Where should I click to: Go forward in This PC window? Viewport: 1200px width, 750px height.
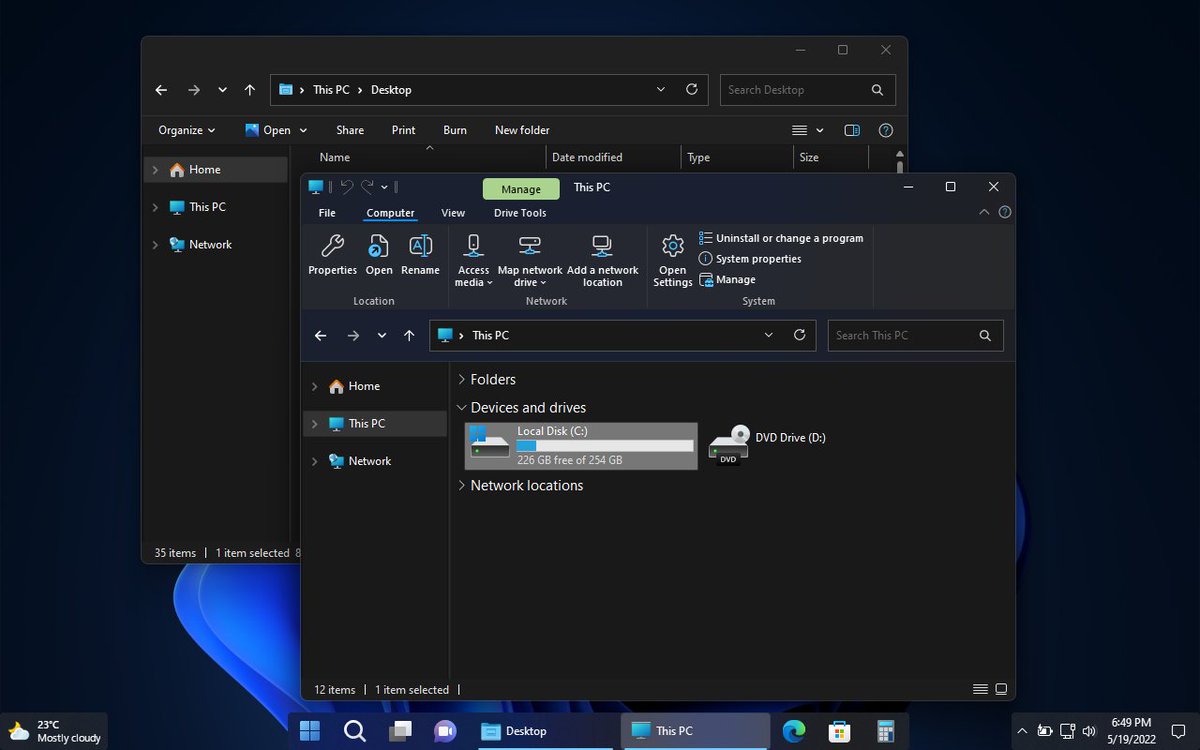click(x=353, y=336)
